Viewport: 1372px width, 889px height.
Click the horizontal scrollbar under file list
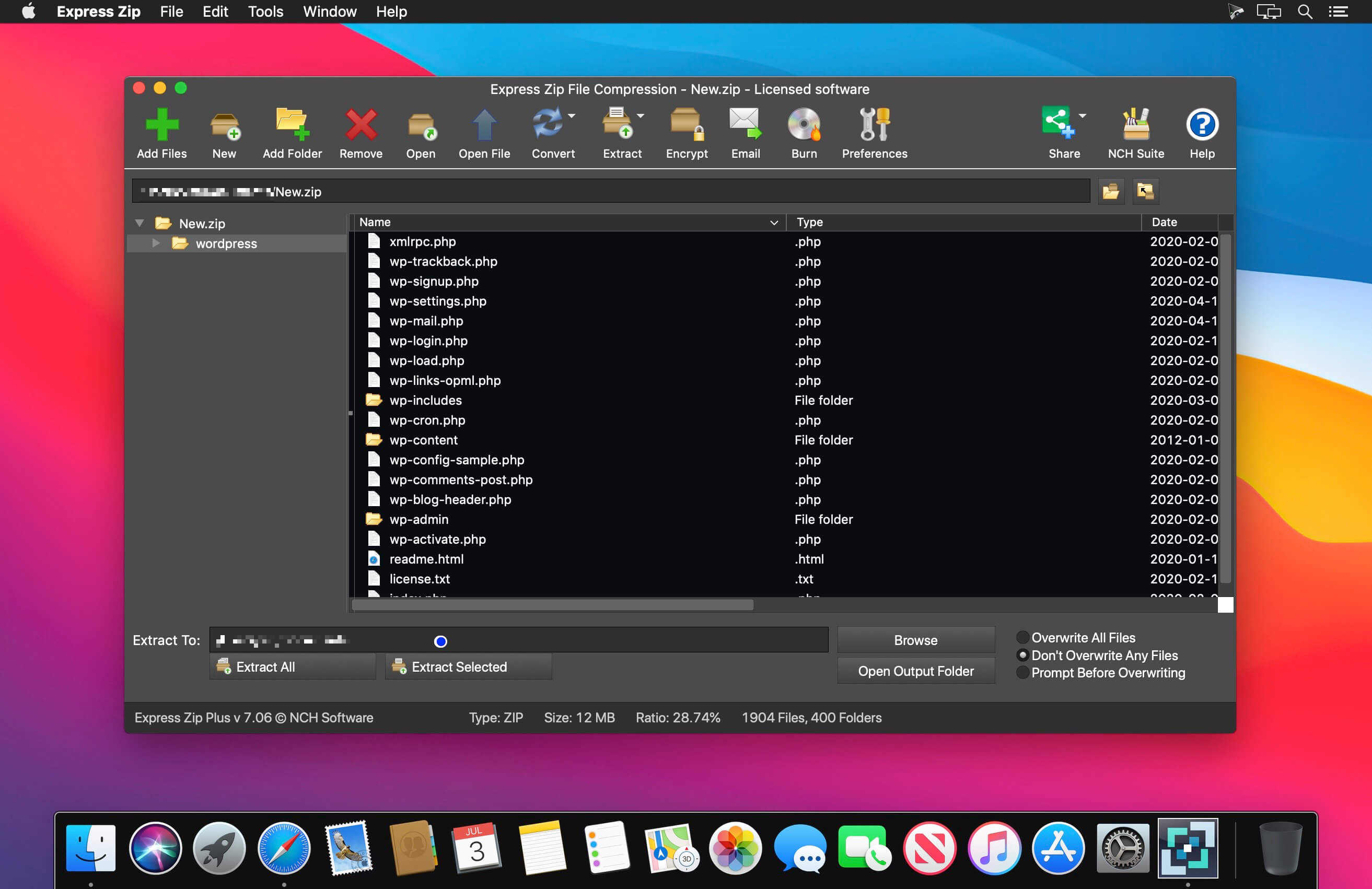[x=552, y=605]
